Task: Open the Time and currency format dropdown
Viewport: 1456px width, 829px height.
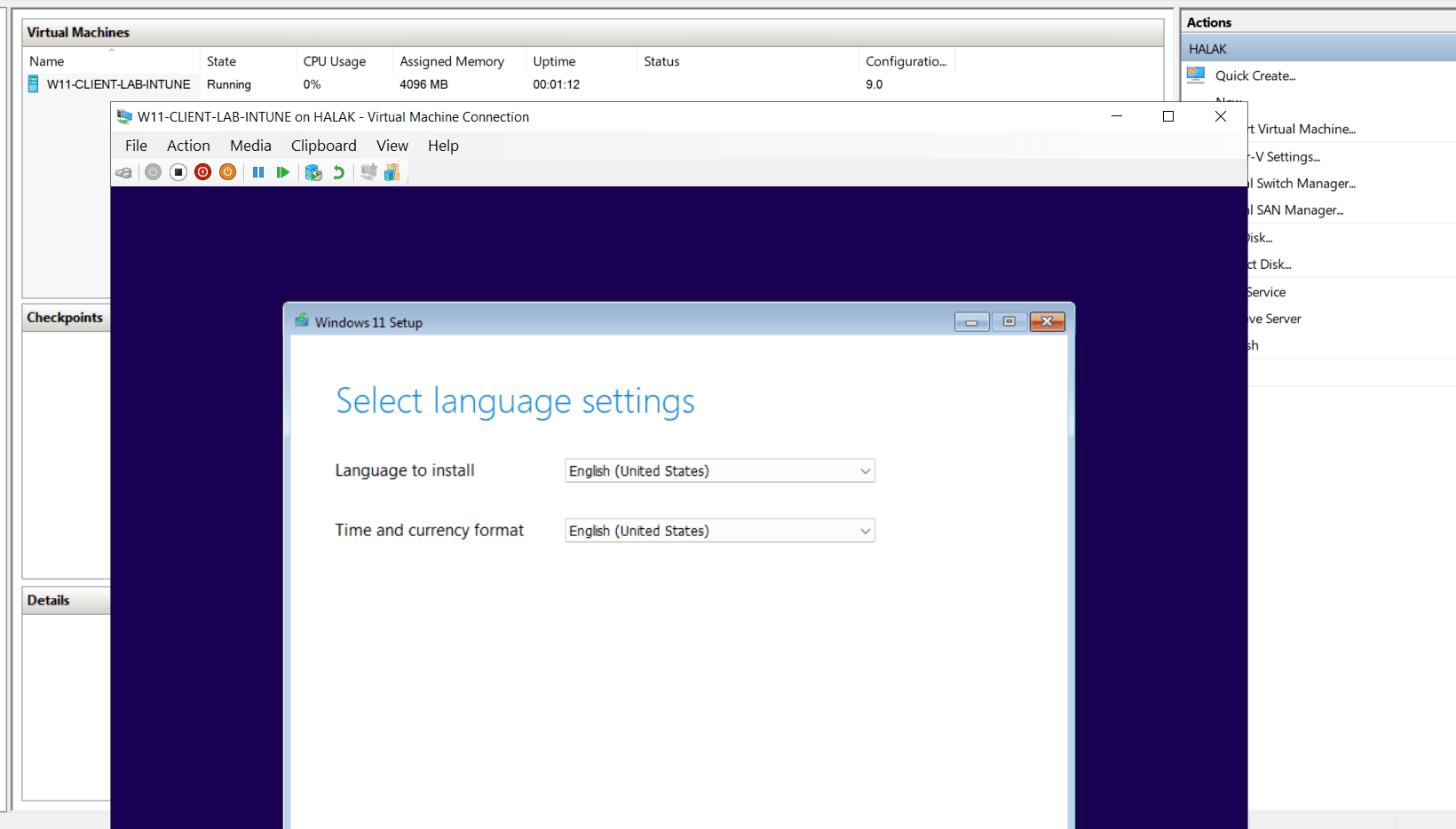Action: pyautogui.click(x=864, y=530)
